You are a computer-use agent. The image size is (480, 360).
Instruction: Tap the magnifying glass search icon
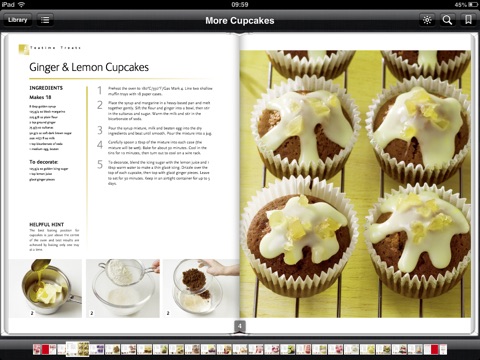(x=447, y=20)
